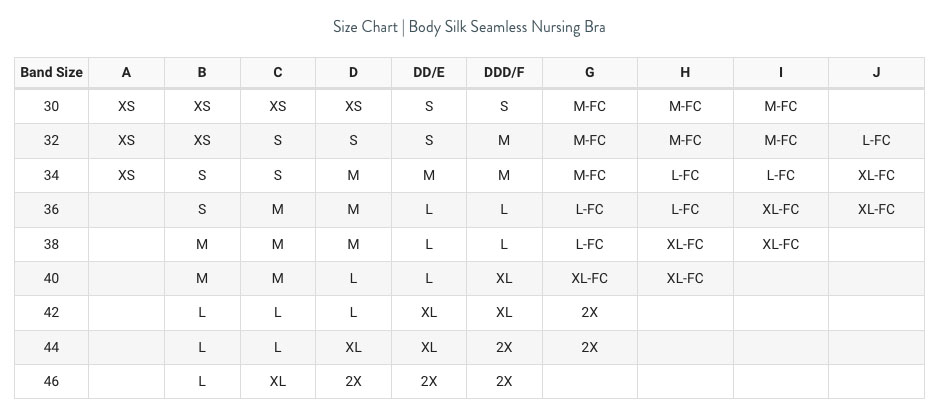This screenshot has height=411, width=939.
Task: Click the A column header
Action: pos(126,72)
